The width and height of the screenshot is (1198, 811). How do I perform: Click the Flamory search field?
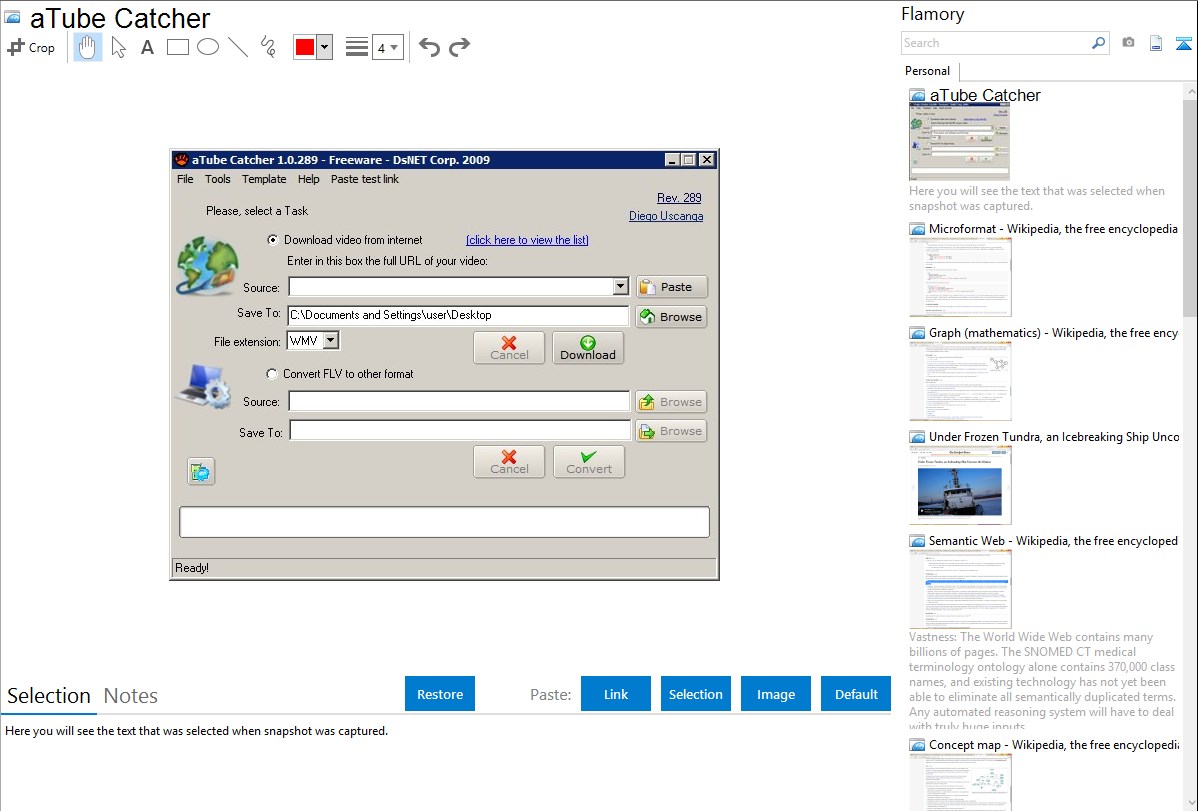pos(996,43)
